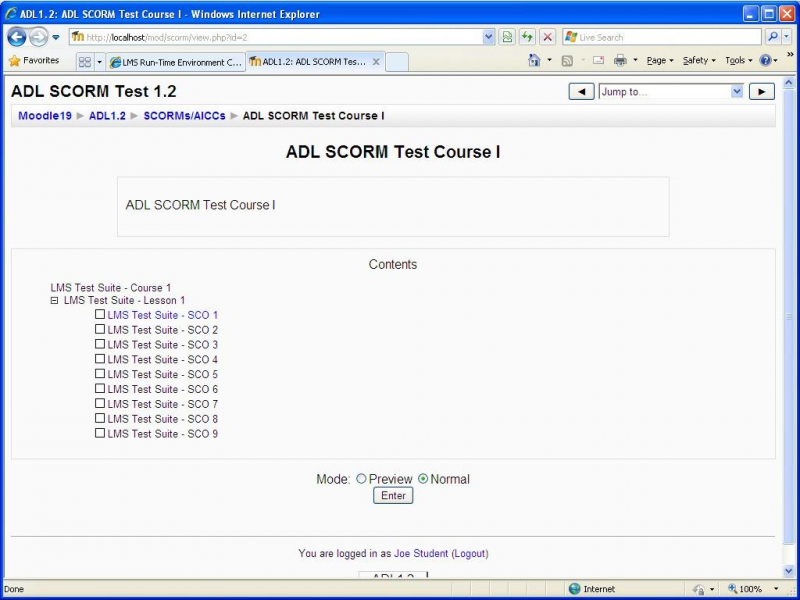Viewport: 800px width, 600px height.
Task: Open the LMS Test Suite - SCO 1 link
Action: tap(163, 315)
